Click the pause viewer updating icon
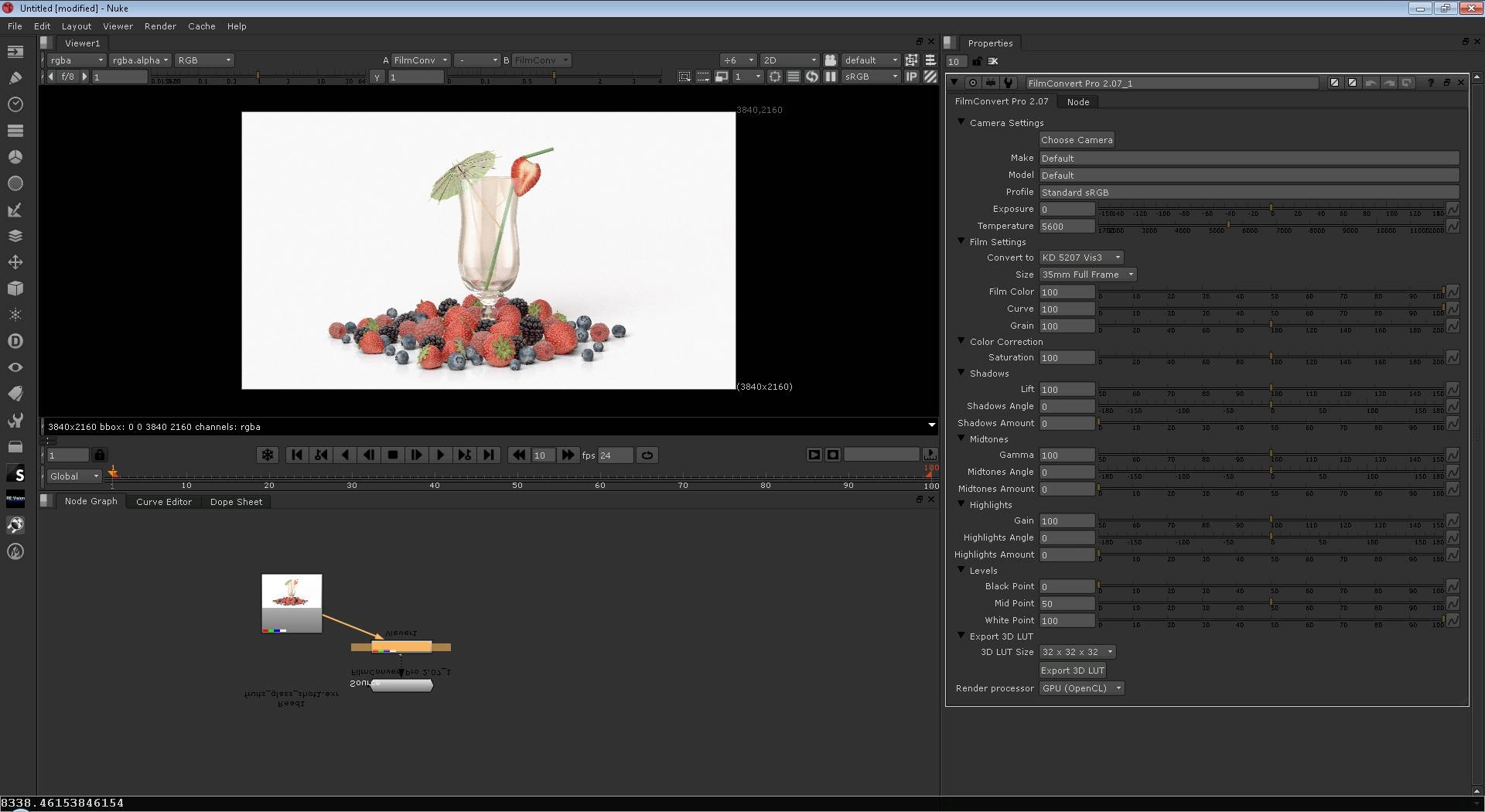 click(x=830, y=77)
